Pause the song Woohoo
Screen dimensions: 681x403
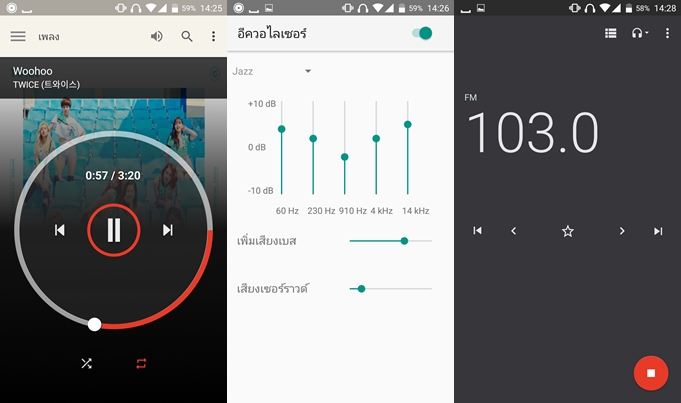coord(113,230)
